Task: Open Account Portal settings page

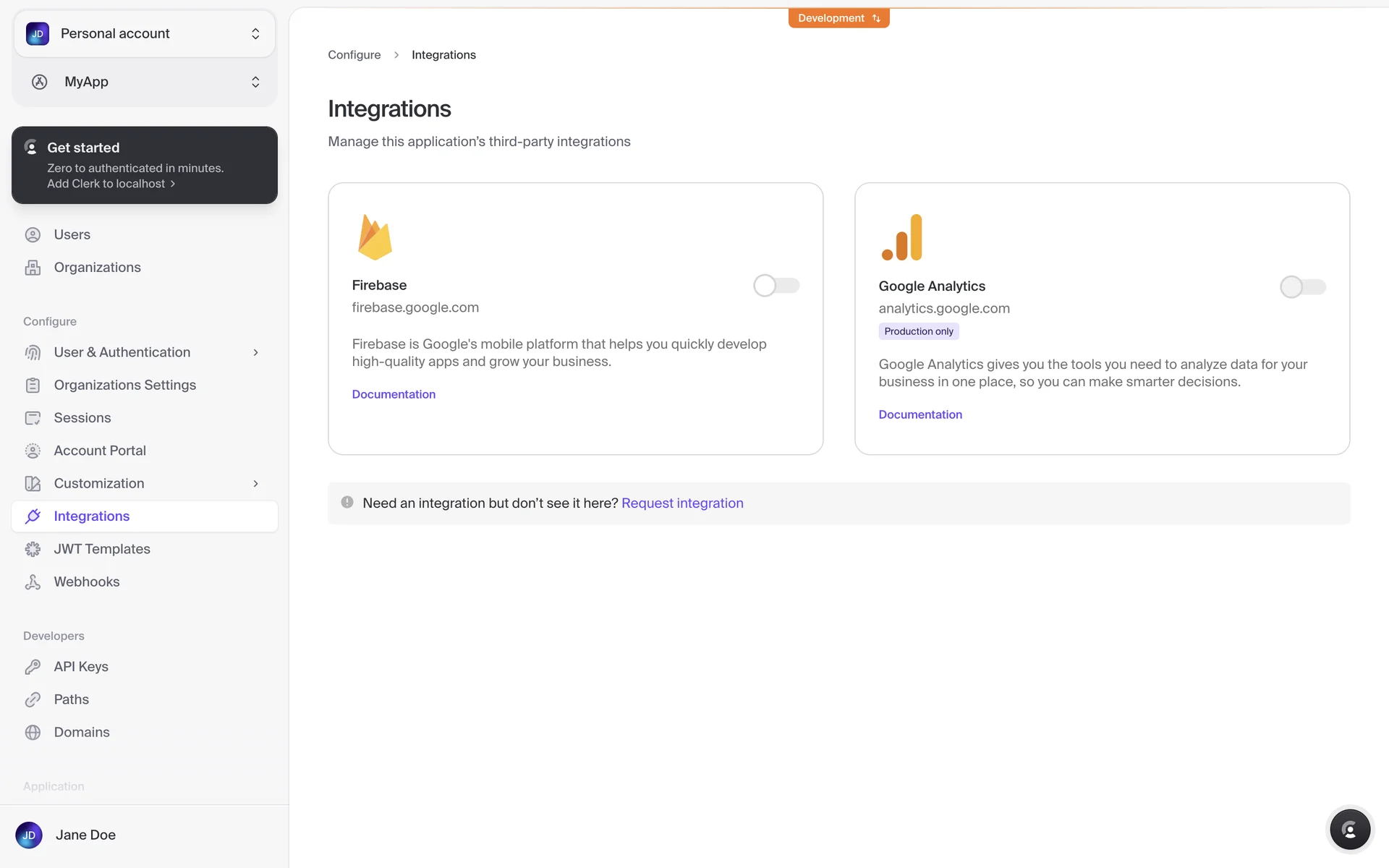Action: click(100, 451)
